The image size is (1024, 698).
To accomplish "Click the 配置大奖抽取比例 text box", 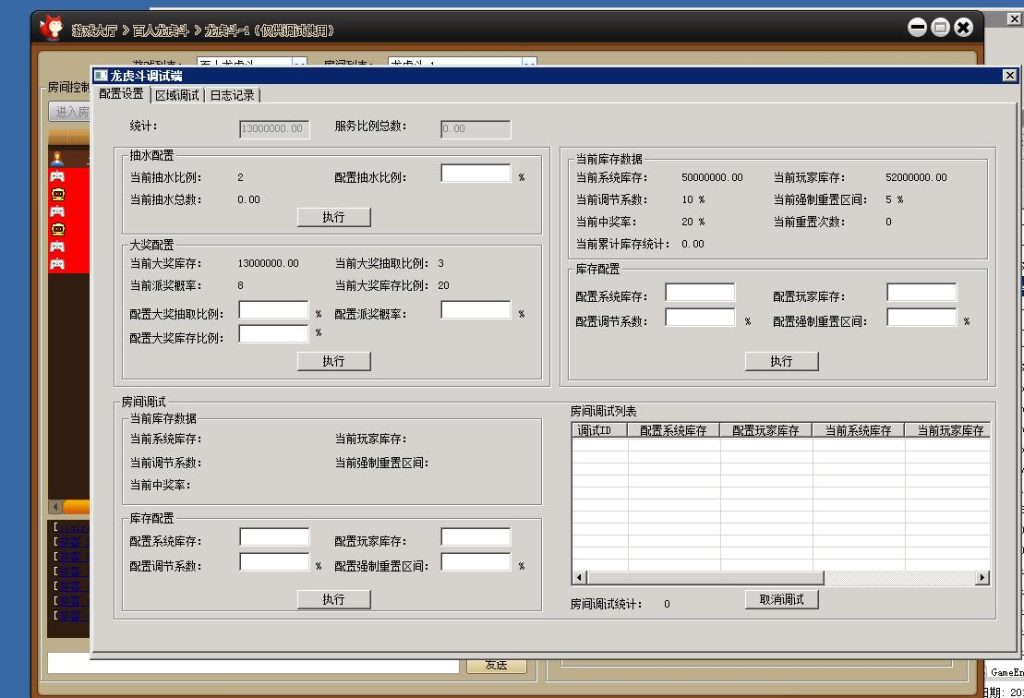I will [273, 311].
